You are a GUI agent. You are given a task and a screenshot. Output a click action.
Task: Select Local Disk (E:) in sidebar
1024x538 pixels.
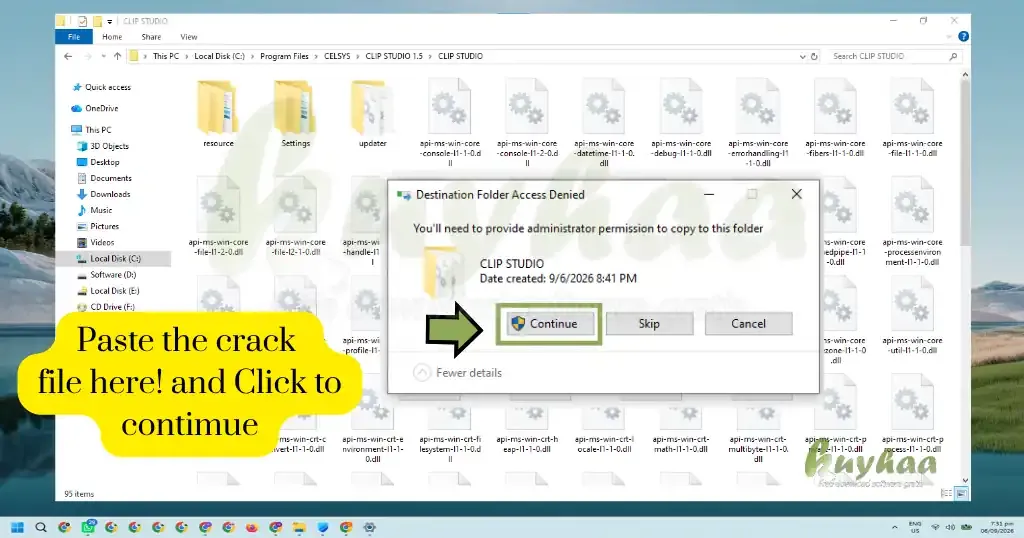108,291
